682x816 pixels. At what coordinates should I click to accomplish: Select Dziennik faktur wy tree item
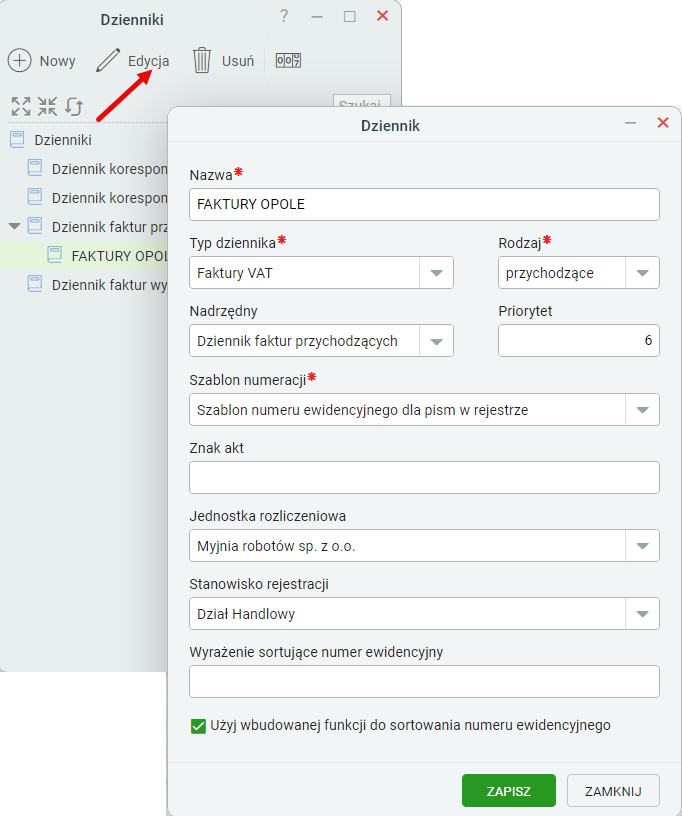point(109,285)
